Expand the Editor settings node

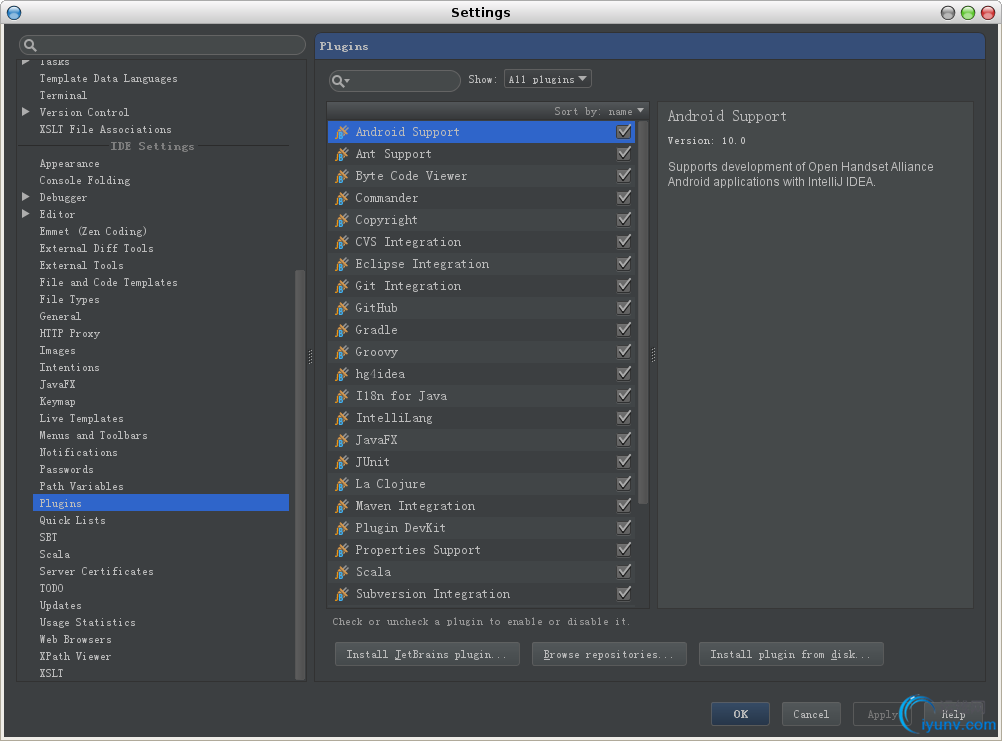click(x=26, y=214)
